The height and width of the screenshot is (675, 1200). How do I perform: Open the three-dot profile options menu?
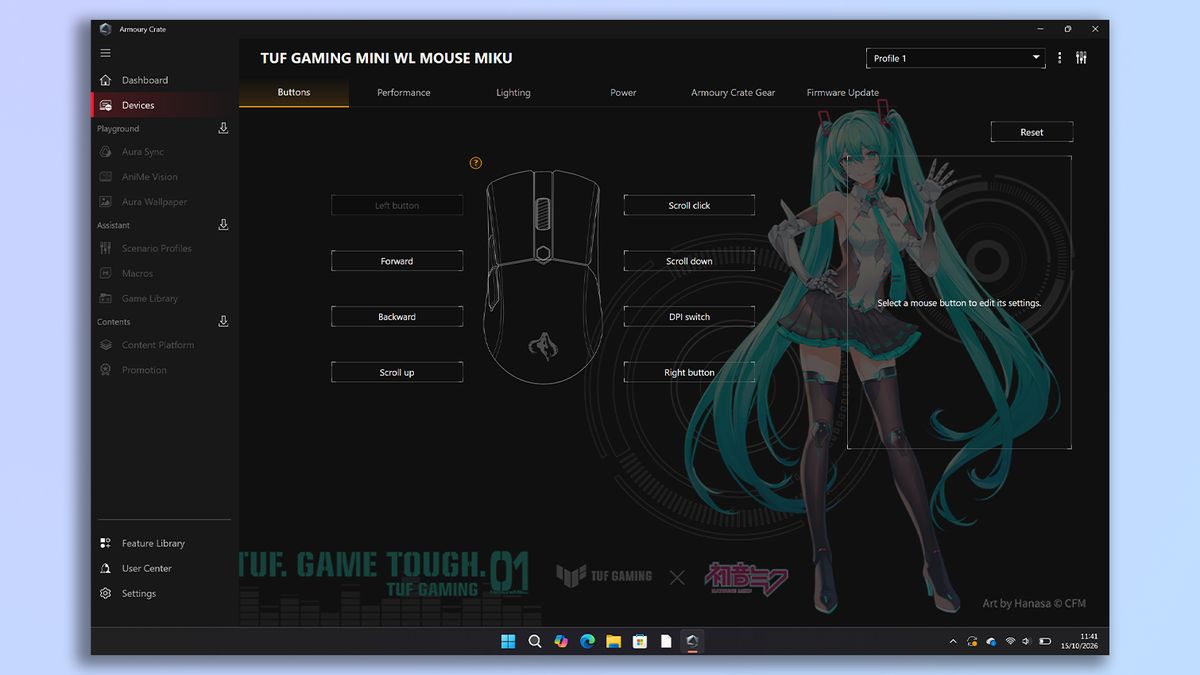1060,58
